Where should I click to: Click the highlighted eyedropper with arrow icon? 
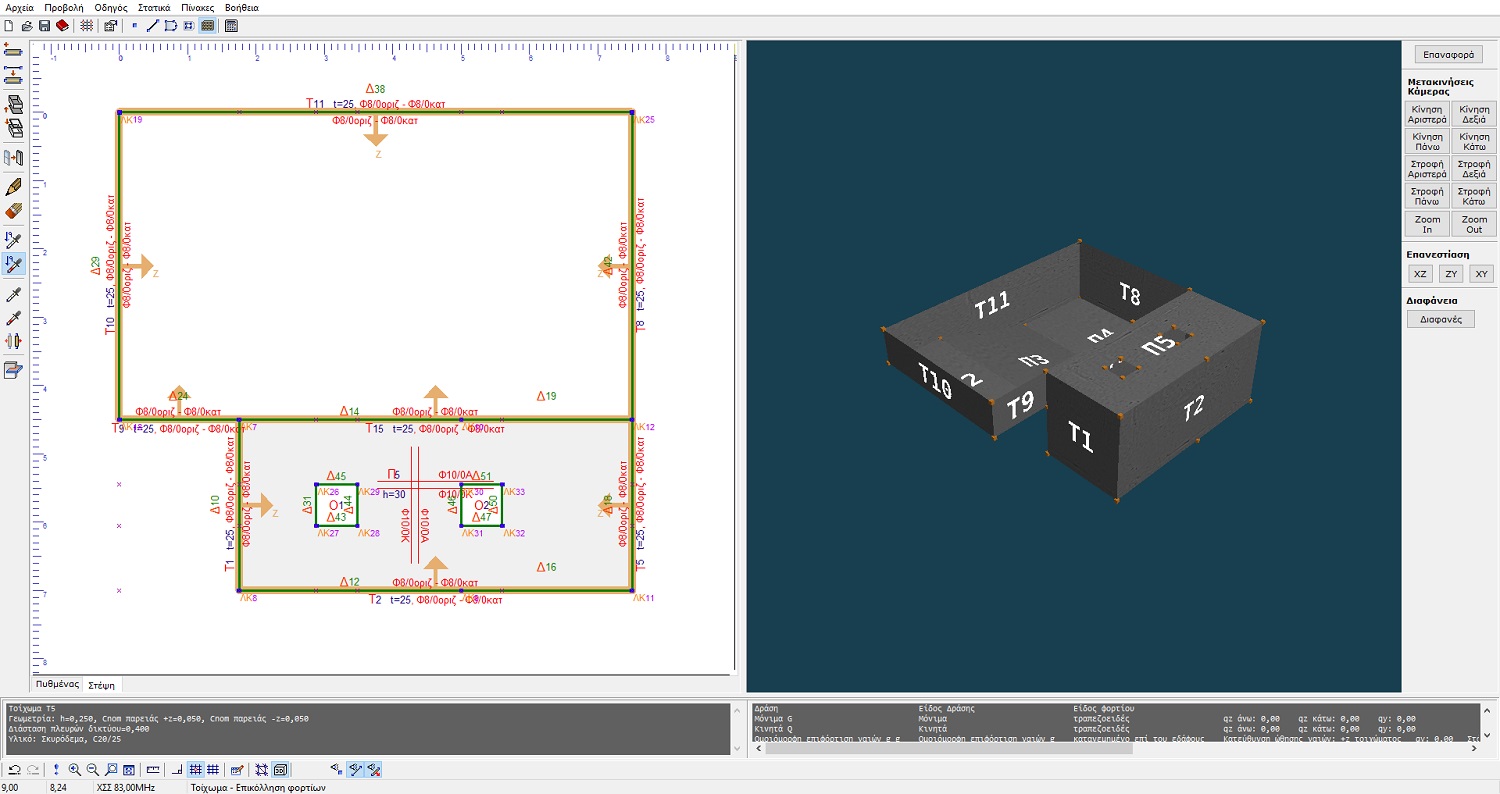pyautogui.click(x=14, y=265)
